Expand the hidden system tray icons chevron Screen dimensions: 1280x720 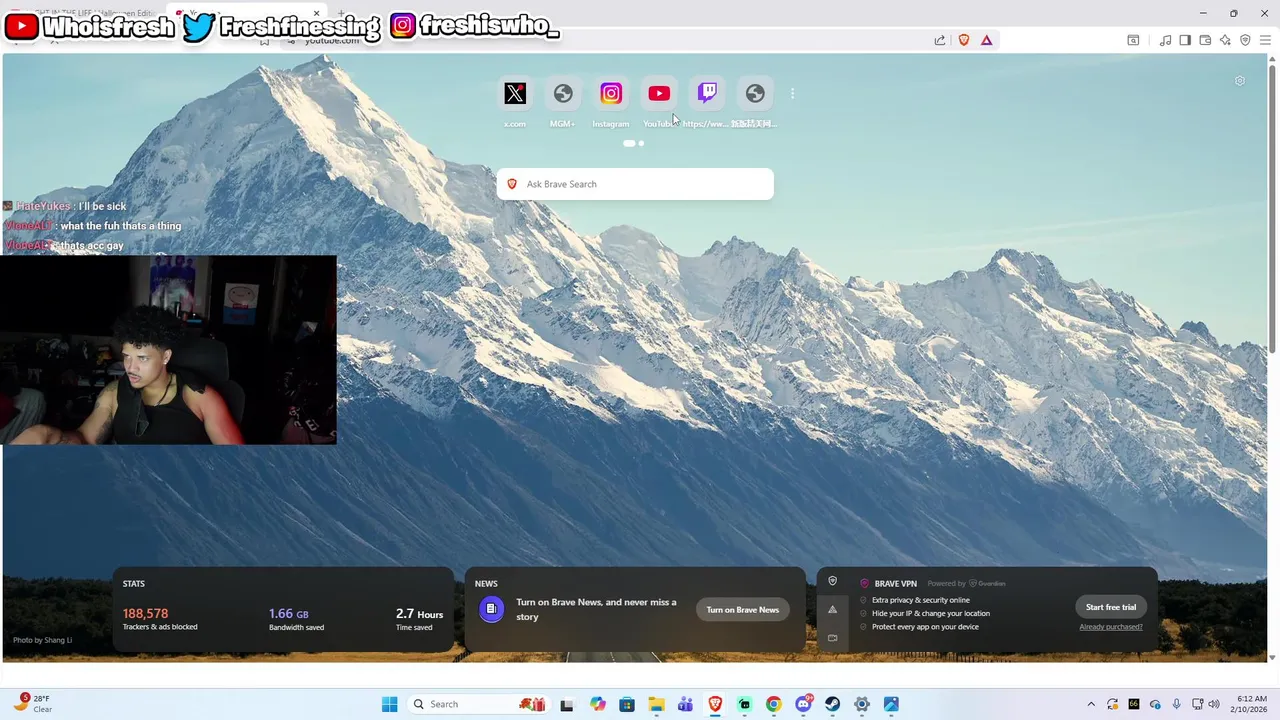click(x=1092, y=704)
